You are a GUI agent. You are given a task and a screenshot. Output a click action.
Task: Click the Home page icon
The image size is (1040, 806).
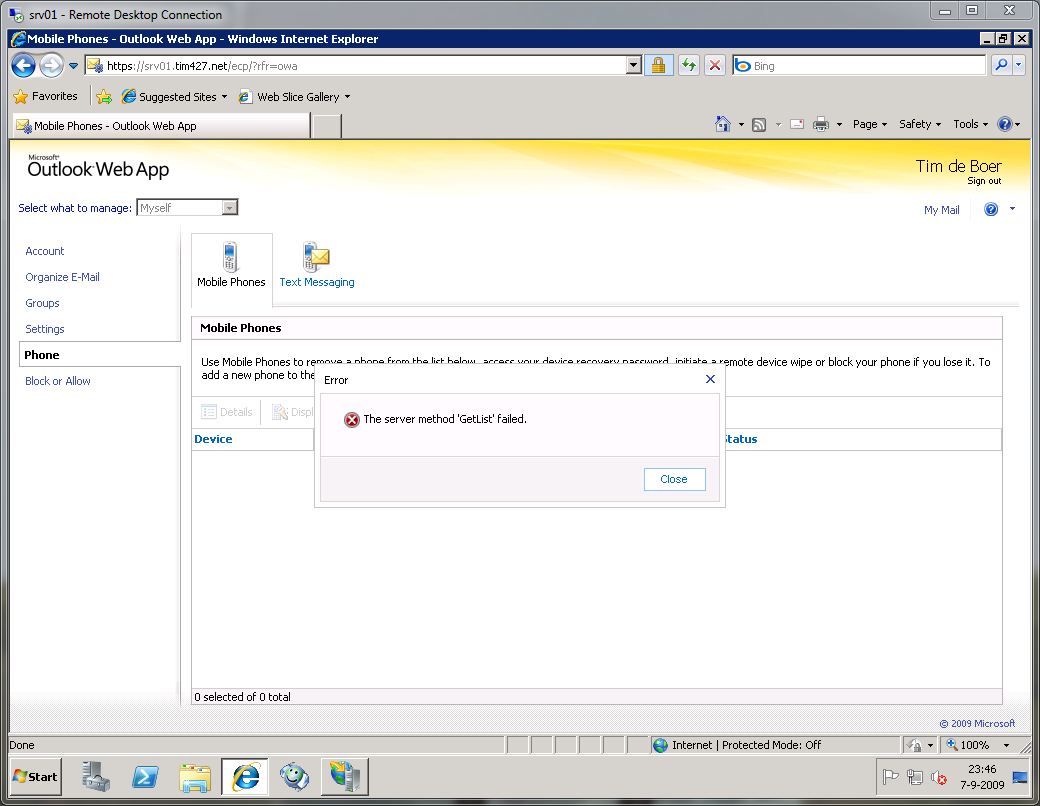click(722, 124)
